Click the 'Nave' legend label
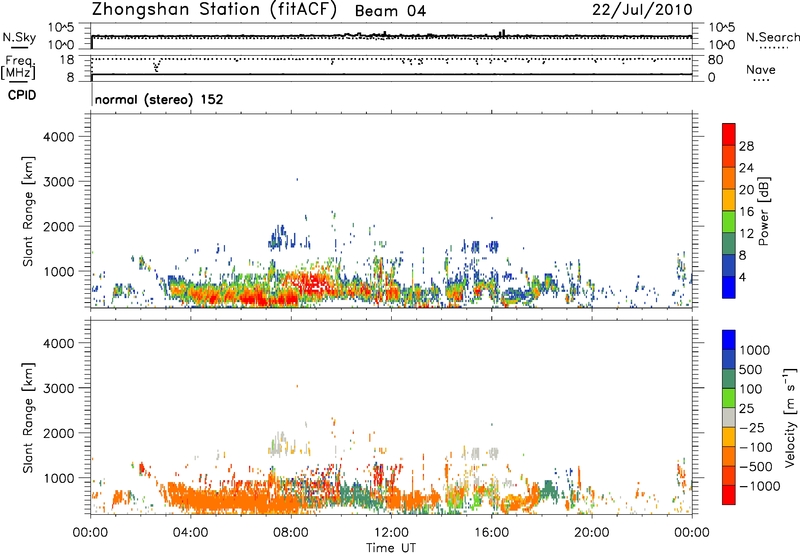This screenshot has width=800, height=554. tap(761, 70)
